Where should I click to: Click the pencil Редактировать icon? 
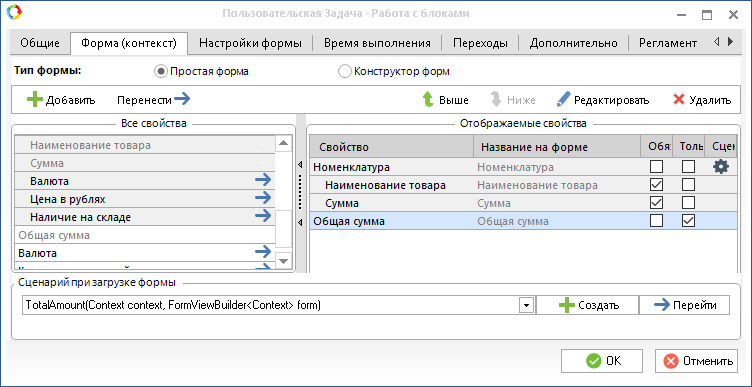point(563,100)
